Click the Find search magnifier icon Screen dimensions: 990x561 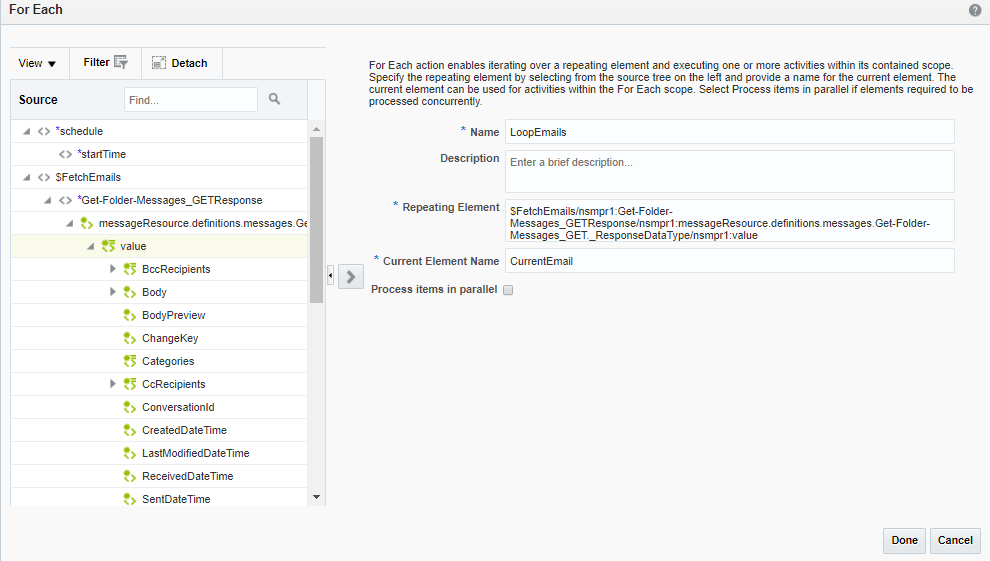(275, 100)
